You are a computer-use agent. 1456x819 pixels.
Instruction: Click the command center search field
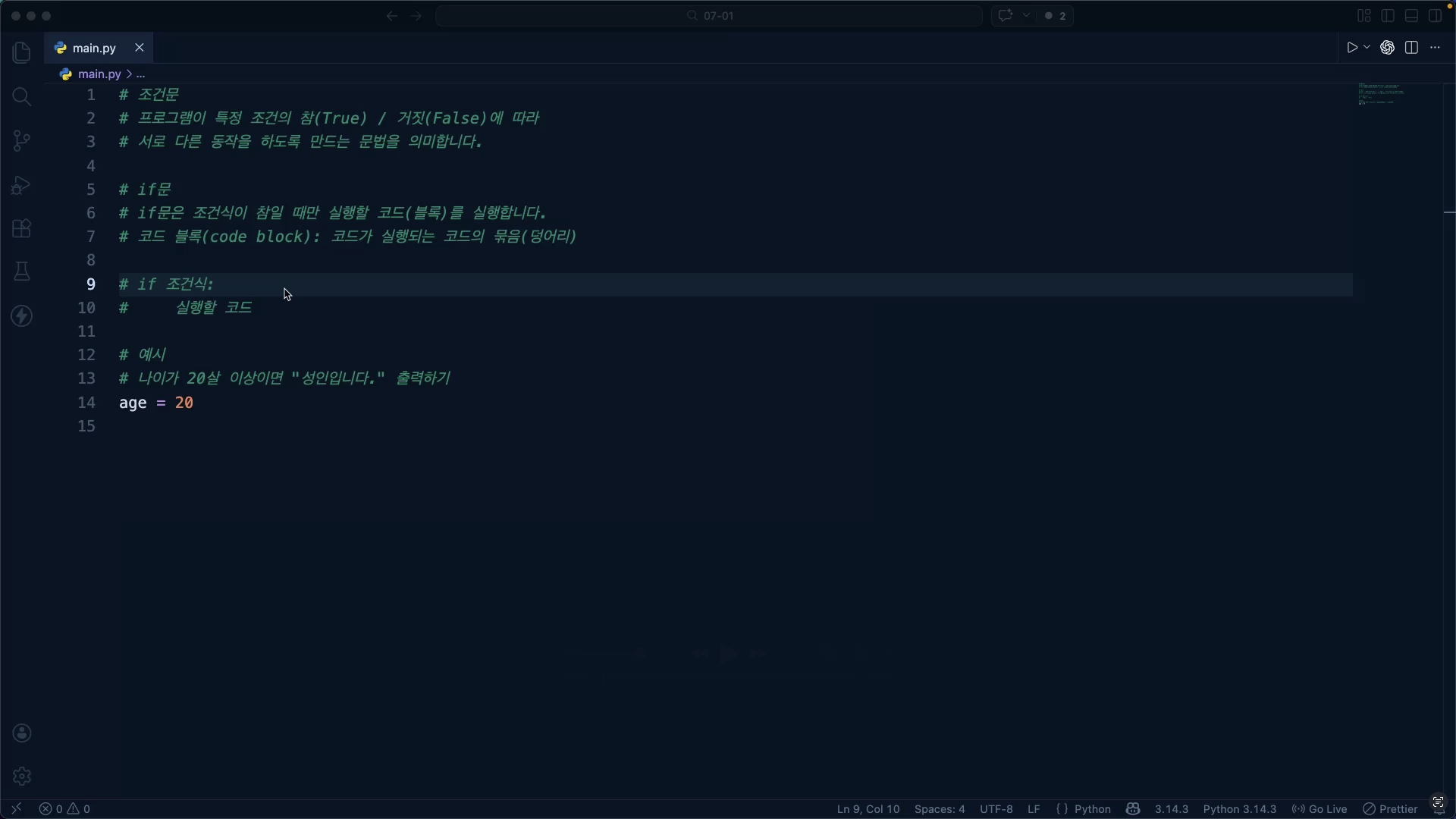709,16
